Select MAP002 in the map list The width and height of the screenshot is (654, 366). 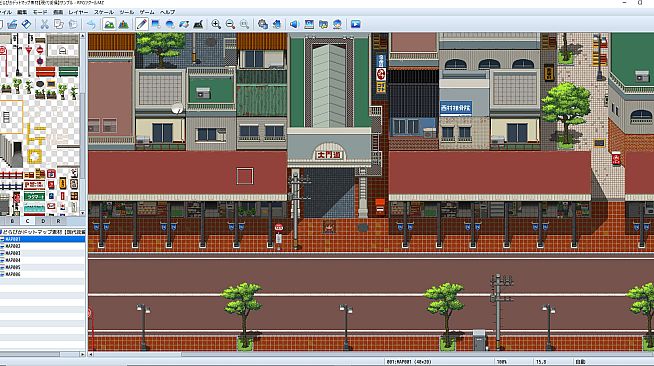click(43, 246)
